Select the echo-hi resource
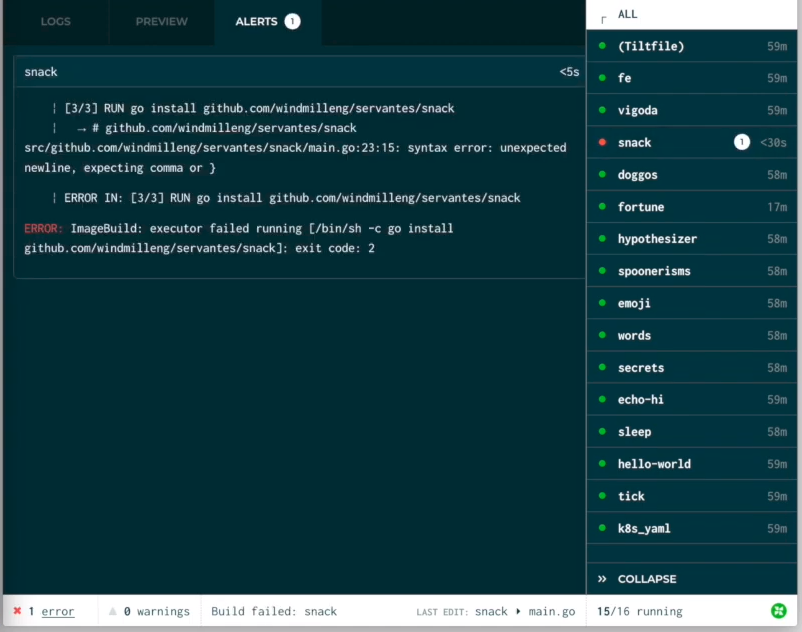Screen dimensions: 802x632 tap(692, 399)
